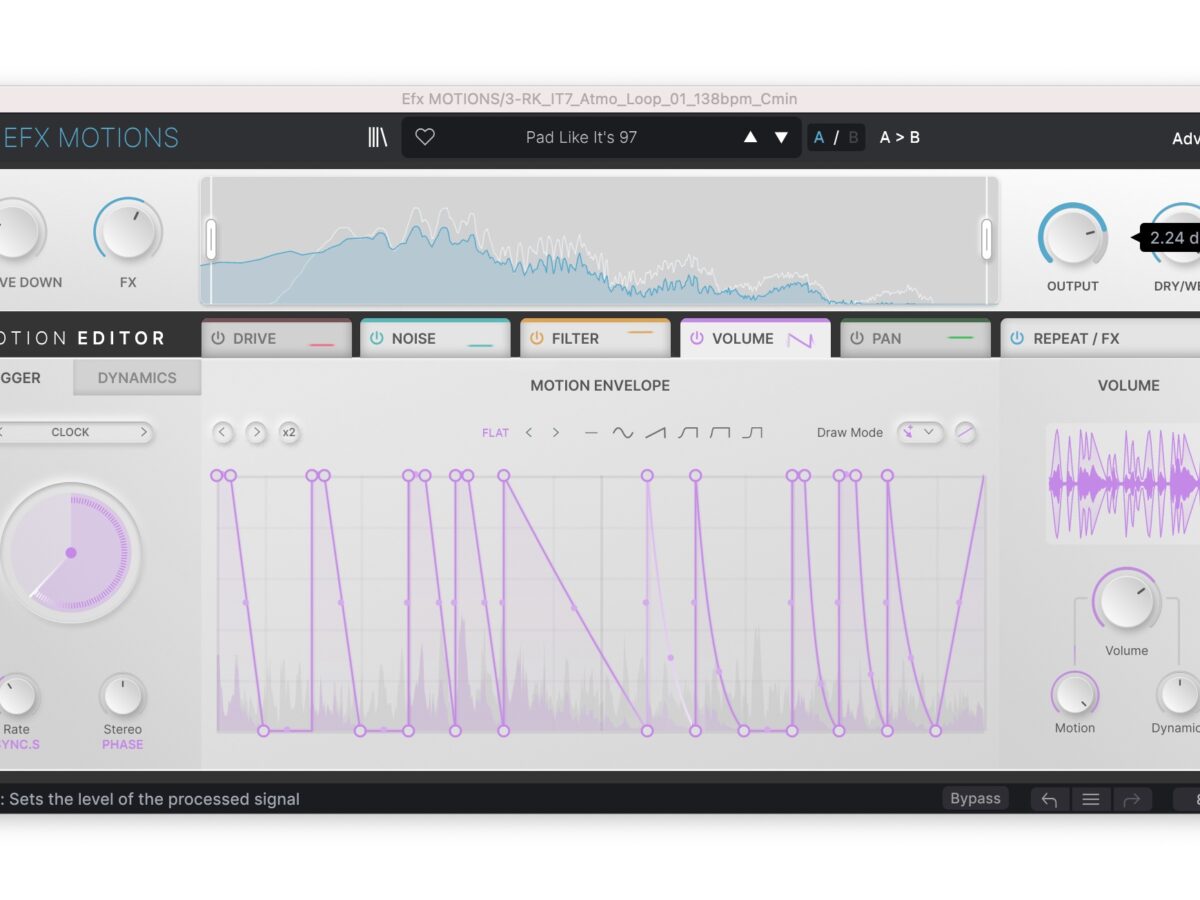Open the preset browser library icon
1200x900 pixels.
coord(377,137)
